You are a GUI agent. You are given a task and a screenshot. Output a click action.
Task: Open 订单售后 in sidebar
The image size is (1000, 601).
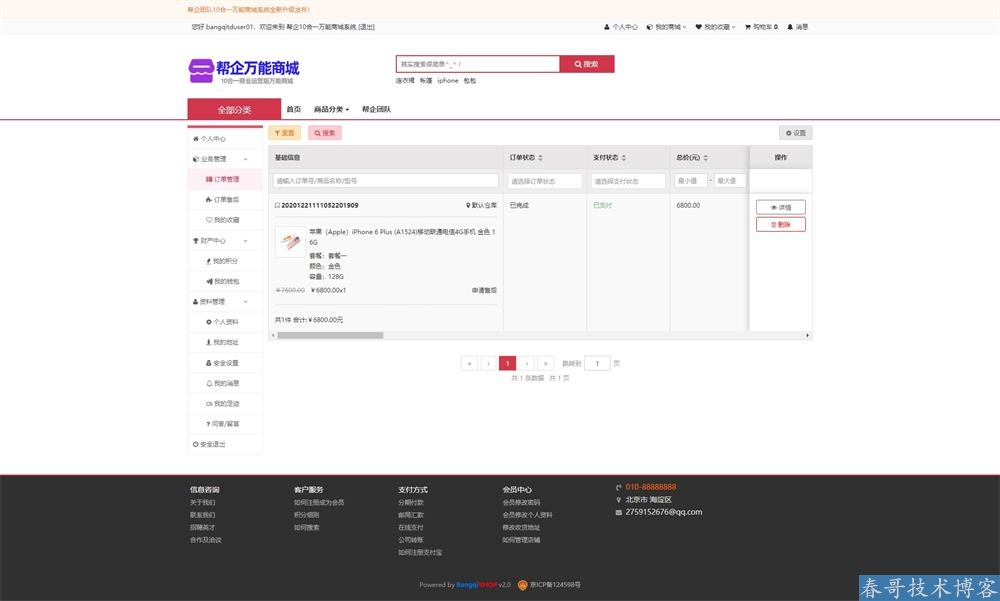coord(225,200)
